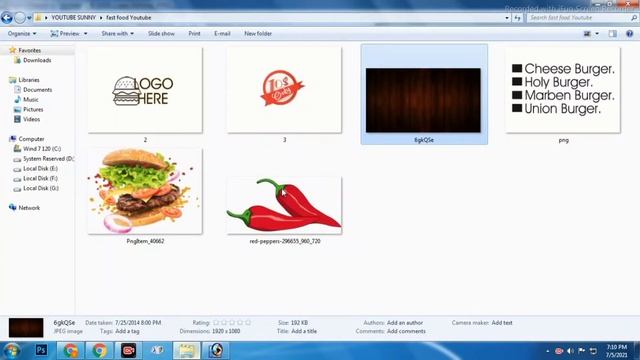
Task: Open the Windows Start menu
Action: pos(11,351)
